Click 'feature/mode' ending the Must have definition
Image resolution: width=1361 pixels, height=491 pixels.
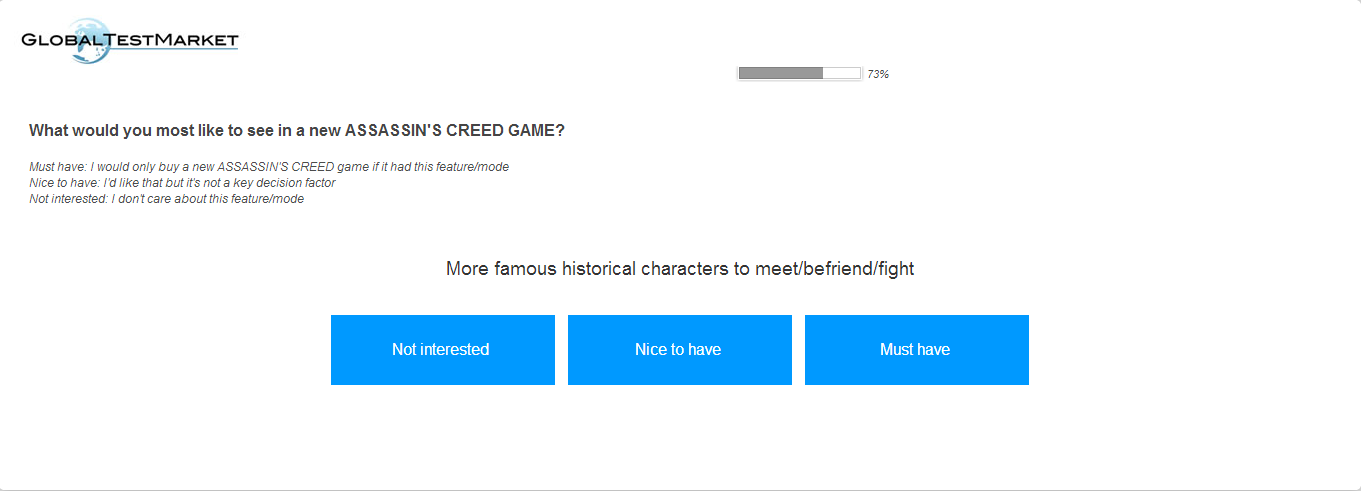click(474, 167)
